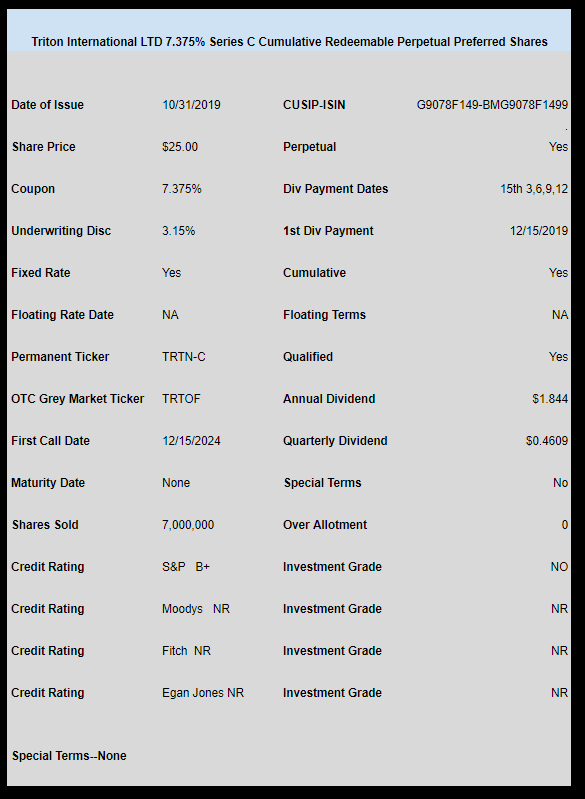Click the OTC Grey Market Ticker TRTOF
Viewport: 585px width, 799px height.
tap(181, 399)
